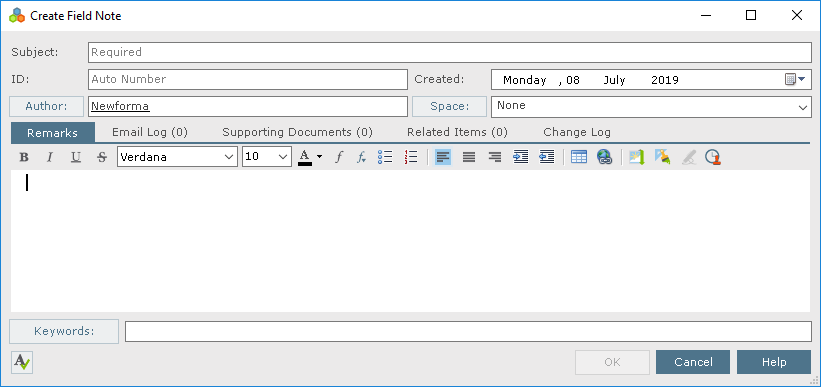Toggle Underline formatting
821x387 pixels.
click(76, 157)
